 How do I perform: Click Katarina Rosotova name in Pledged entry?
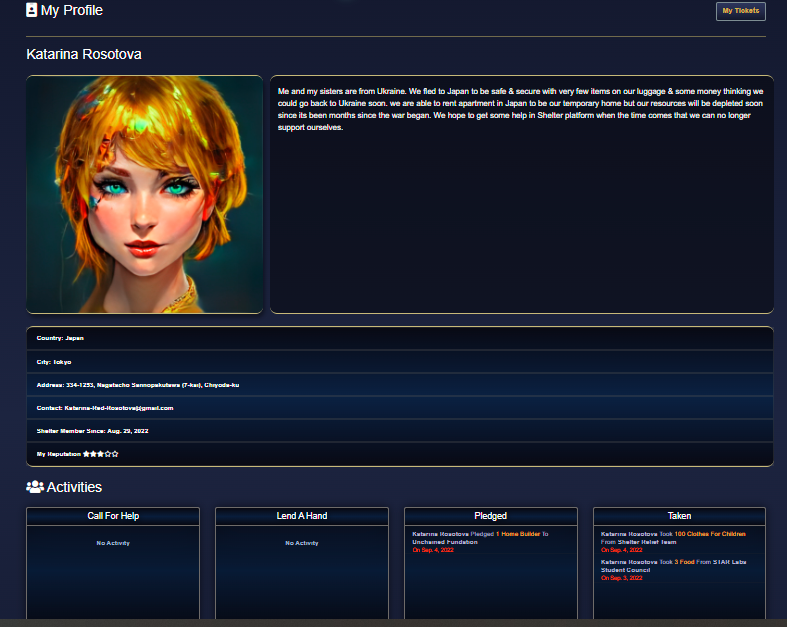click(x=440, y=534)
